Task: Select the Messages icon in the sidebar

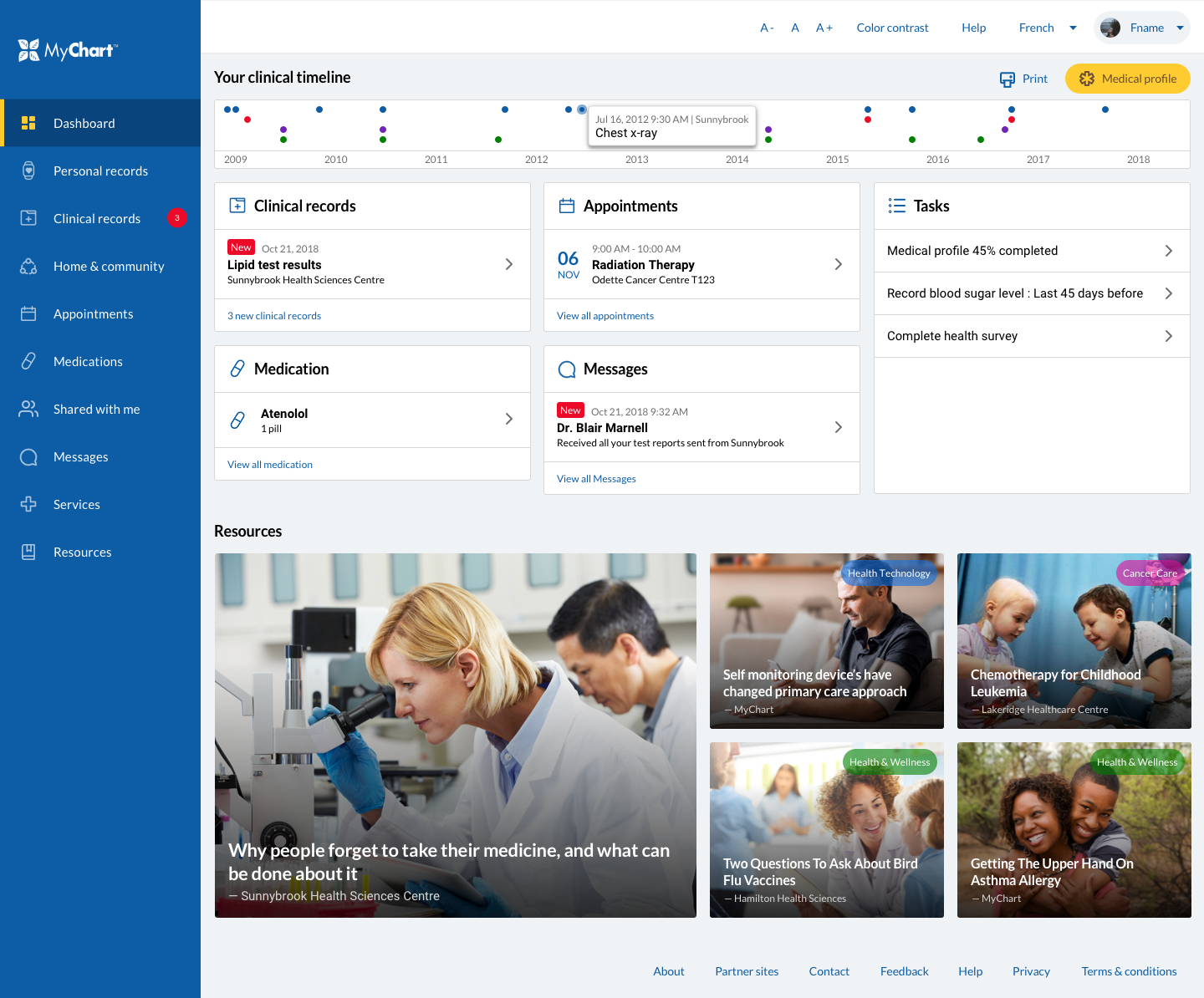Action: pyautogui.click(x=28, y=456)
